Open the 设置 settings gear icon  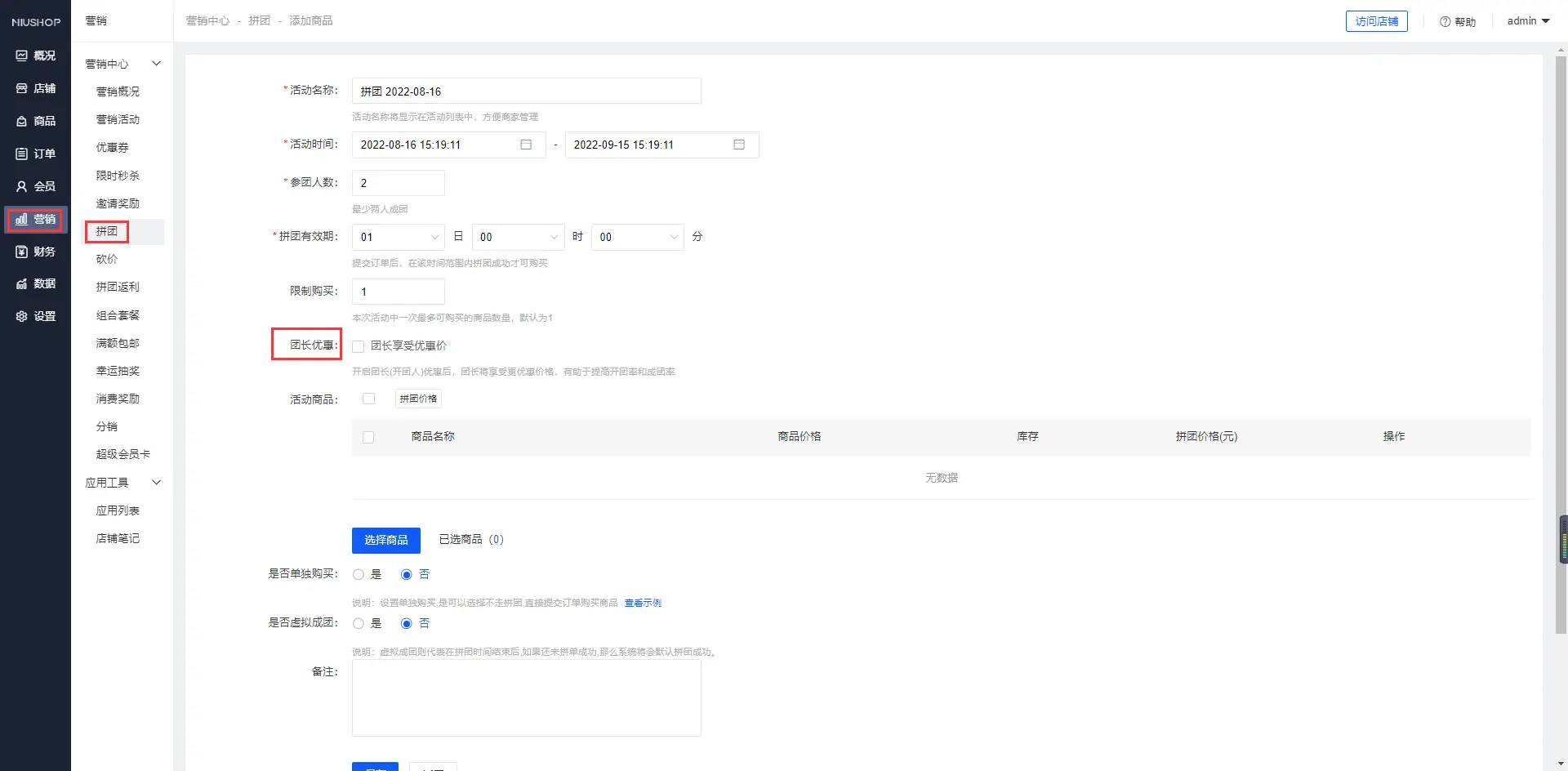point(22,316)
